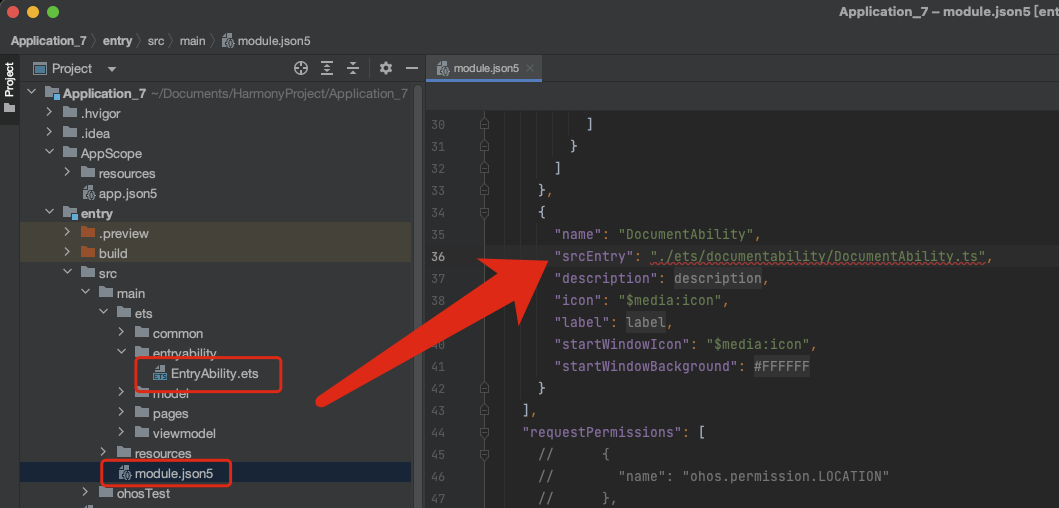Expand the build folder
The width and height of the screenshot is (1059, 508).
(67, 253)
